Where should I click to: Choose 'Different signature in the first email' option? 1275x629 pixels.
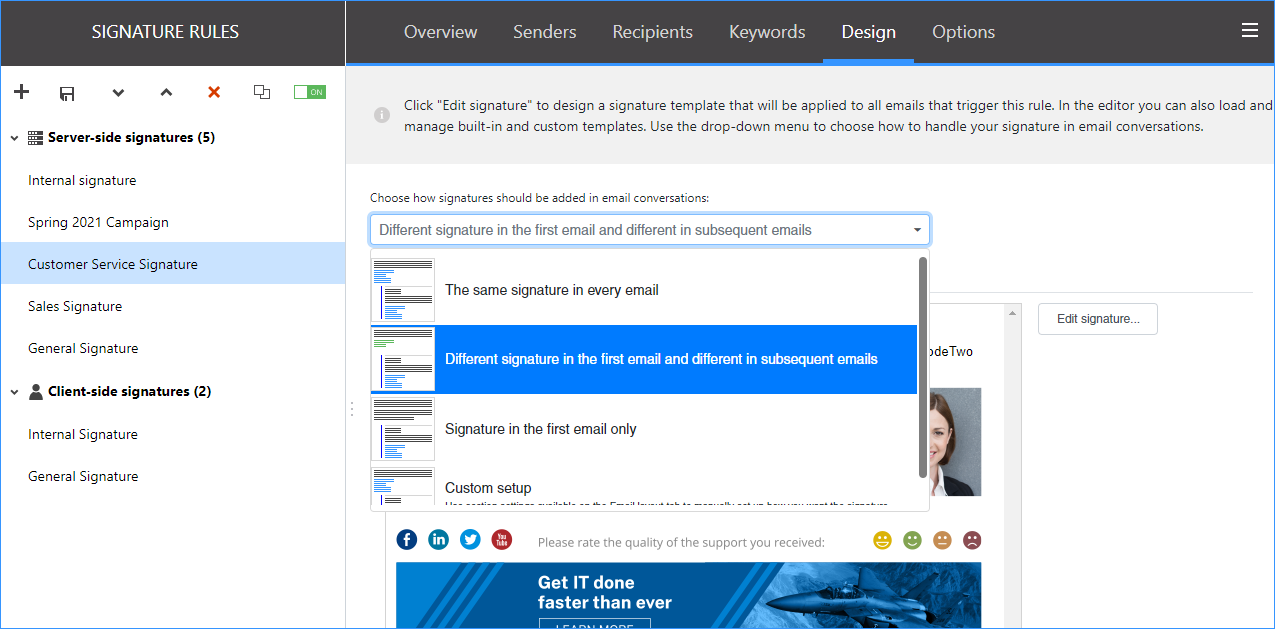pos(644,359)
